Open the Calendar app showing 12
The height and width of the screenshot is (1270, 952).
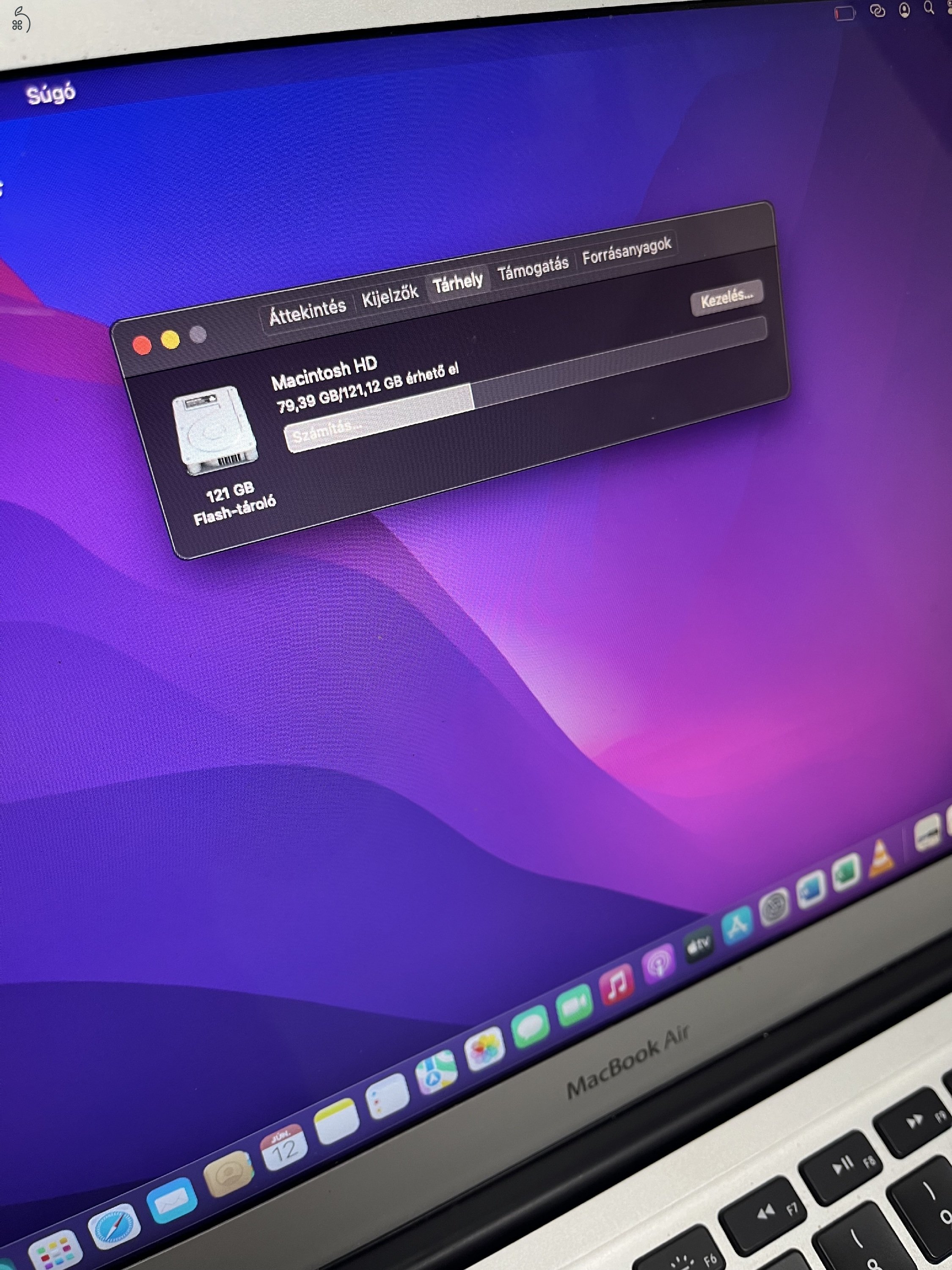pos(283,1147)
